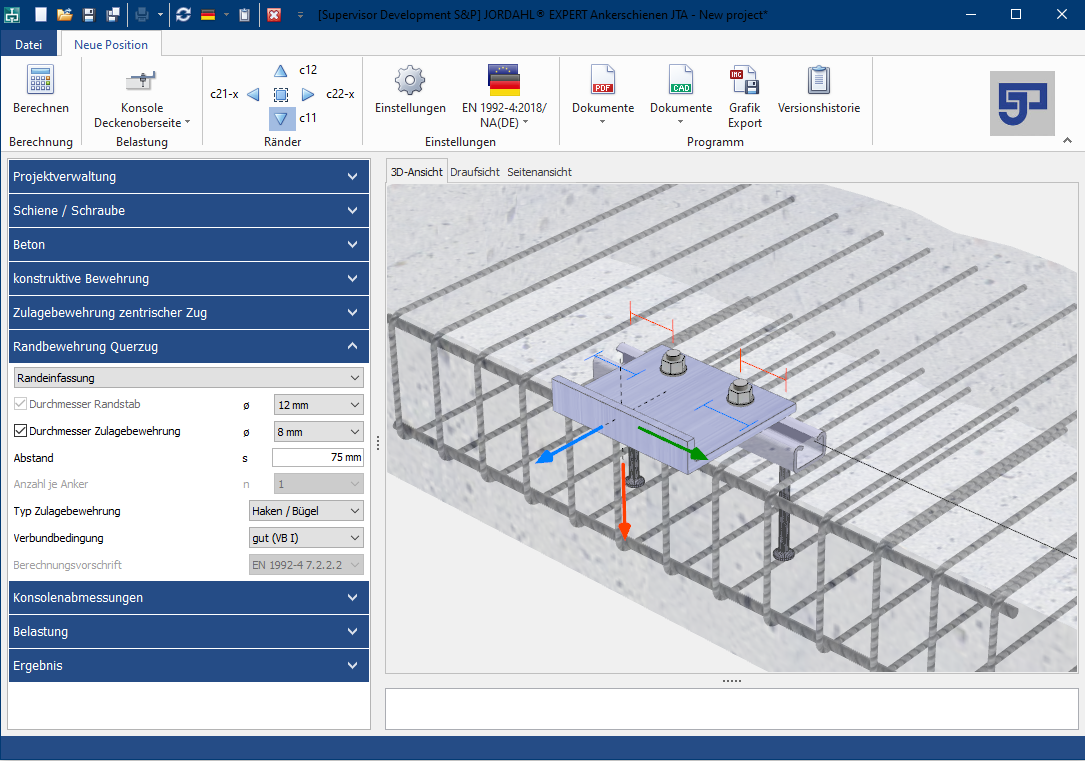Image resolution: width=1085 pixels, height=761 pixels.
Task: Select the c22-x right edge arrow
Action: (x=308, y=94)
